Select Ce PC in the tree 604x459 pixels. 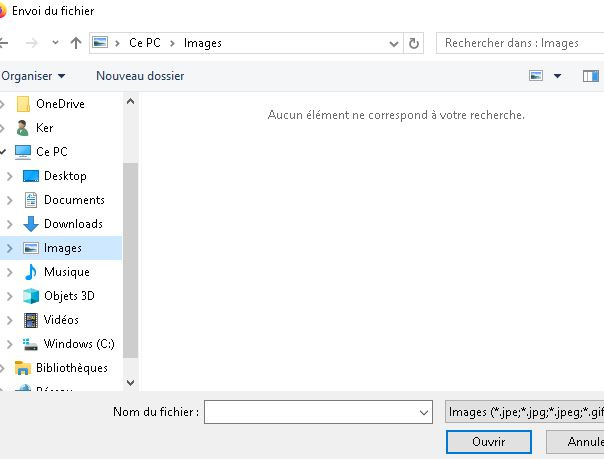[52, 152]
